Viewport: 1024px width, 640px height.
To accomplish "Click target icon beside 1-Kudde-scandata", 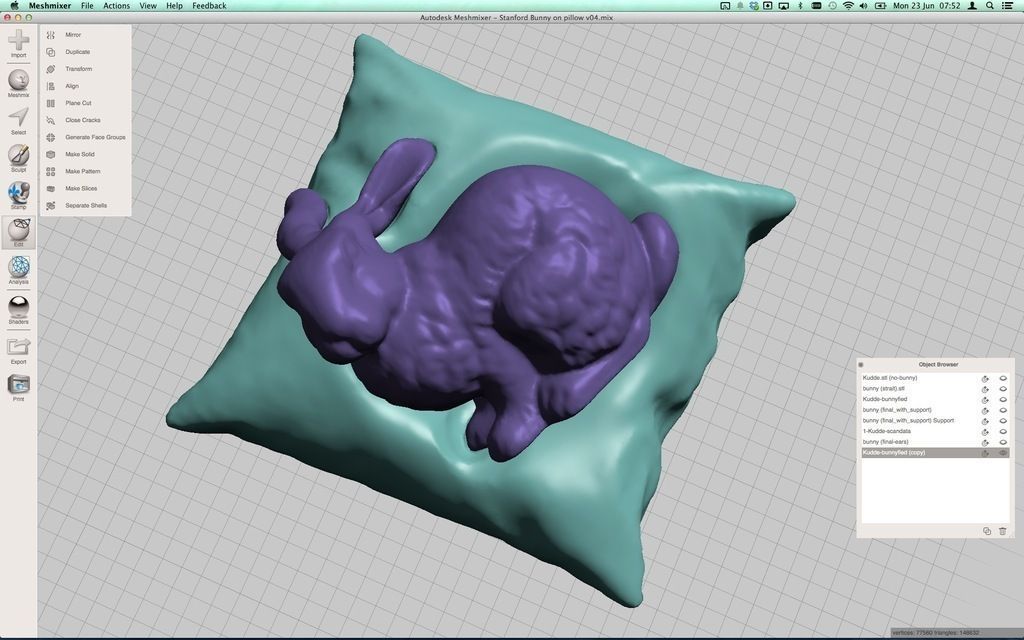I will pyautogui.click(x=985, y=431).
